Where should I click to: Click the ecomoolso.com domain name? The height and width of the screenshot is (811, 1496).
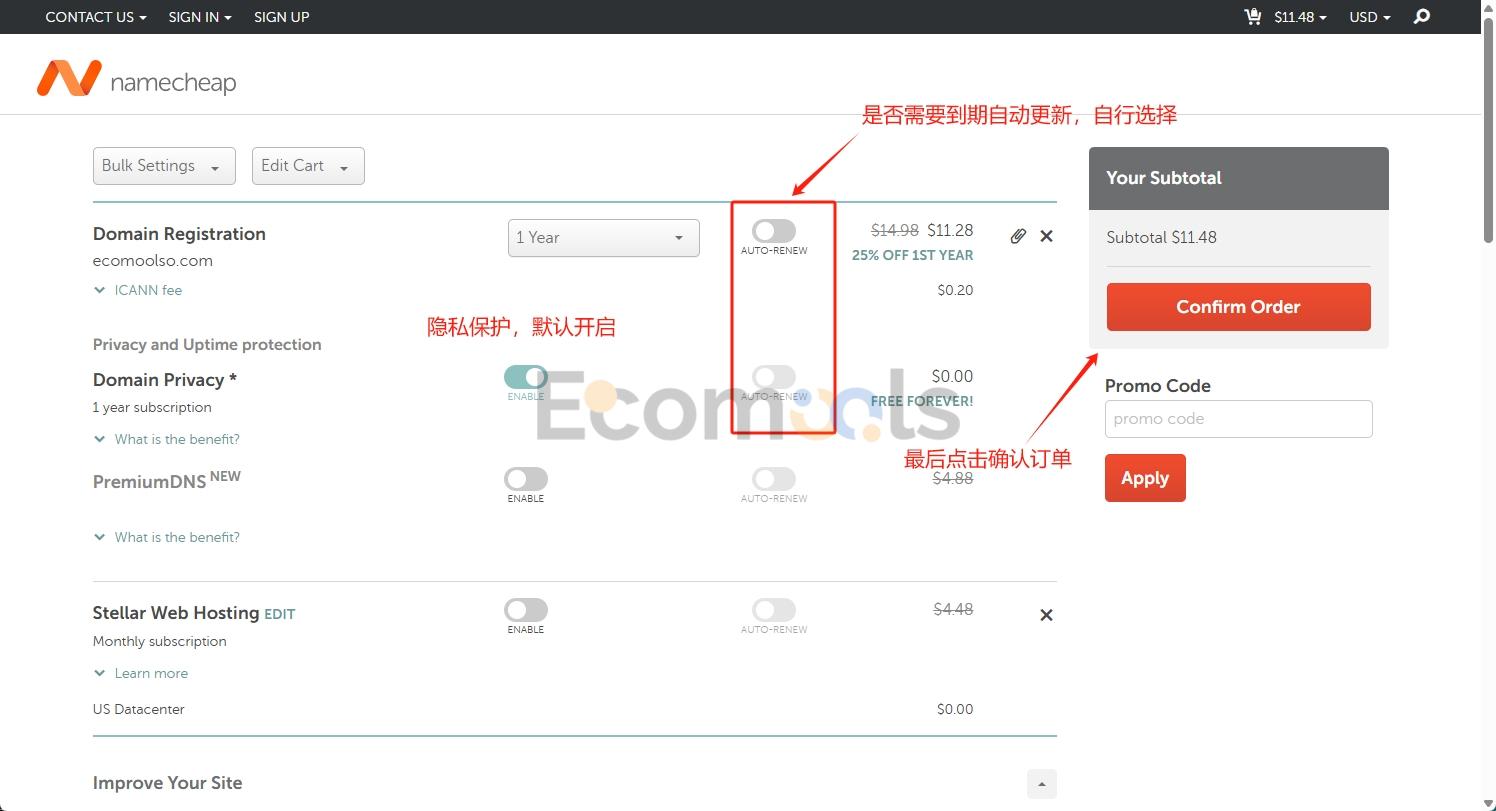tap(153, 261)
